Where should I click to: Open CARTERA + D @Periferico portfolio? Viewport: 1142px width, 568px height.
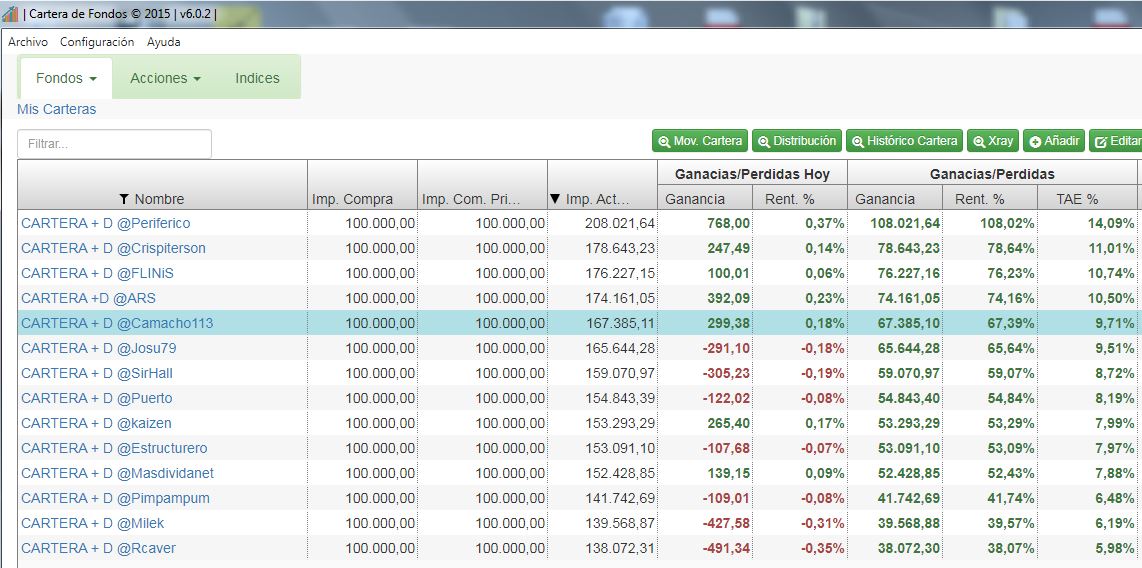coord(105,223)
